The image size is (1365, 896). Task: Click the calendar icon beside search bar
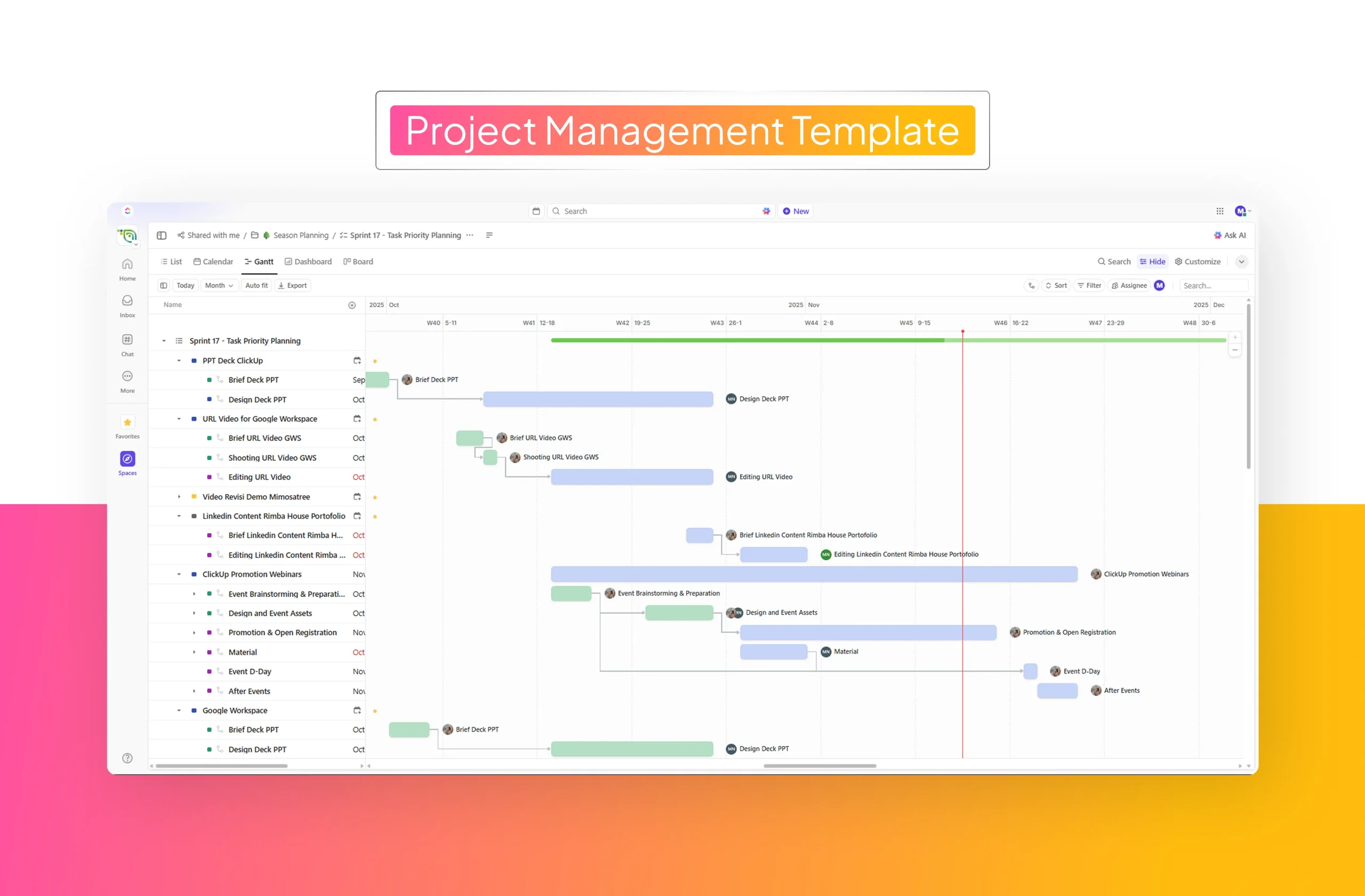point(536,211)
